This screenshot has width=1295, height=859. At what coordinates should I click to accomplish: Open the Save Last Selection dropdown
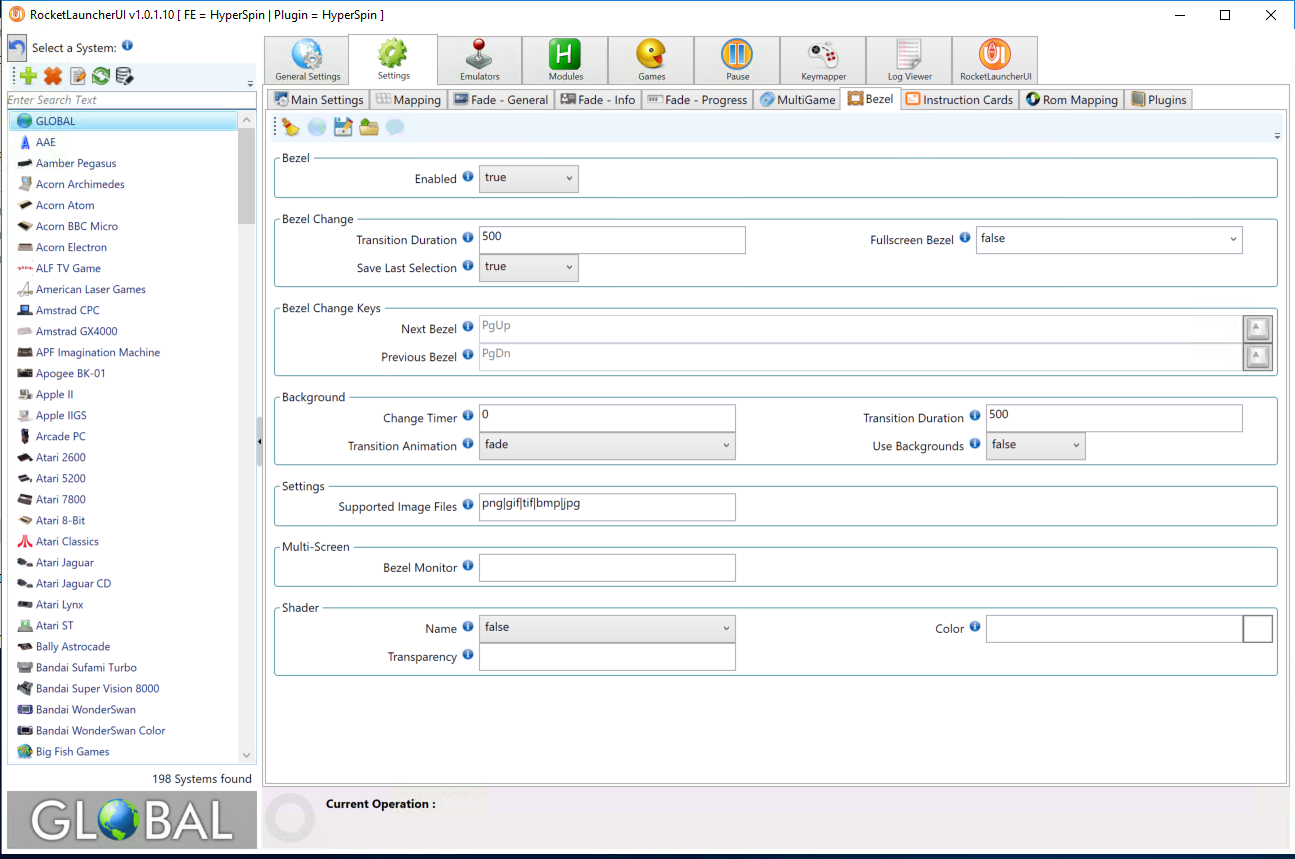(529, 268)
